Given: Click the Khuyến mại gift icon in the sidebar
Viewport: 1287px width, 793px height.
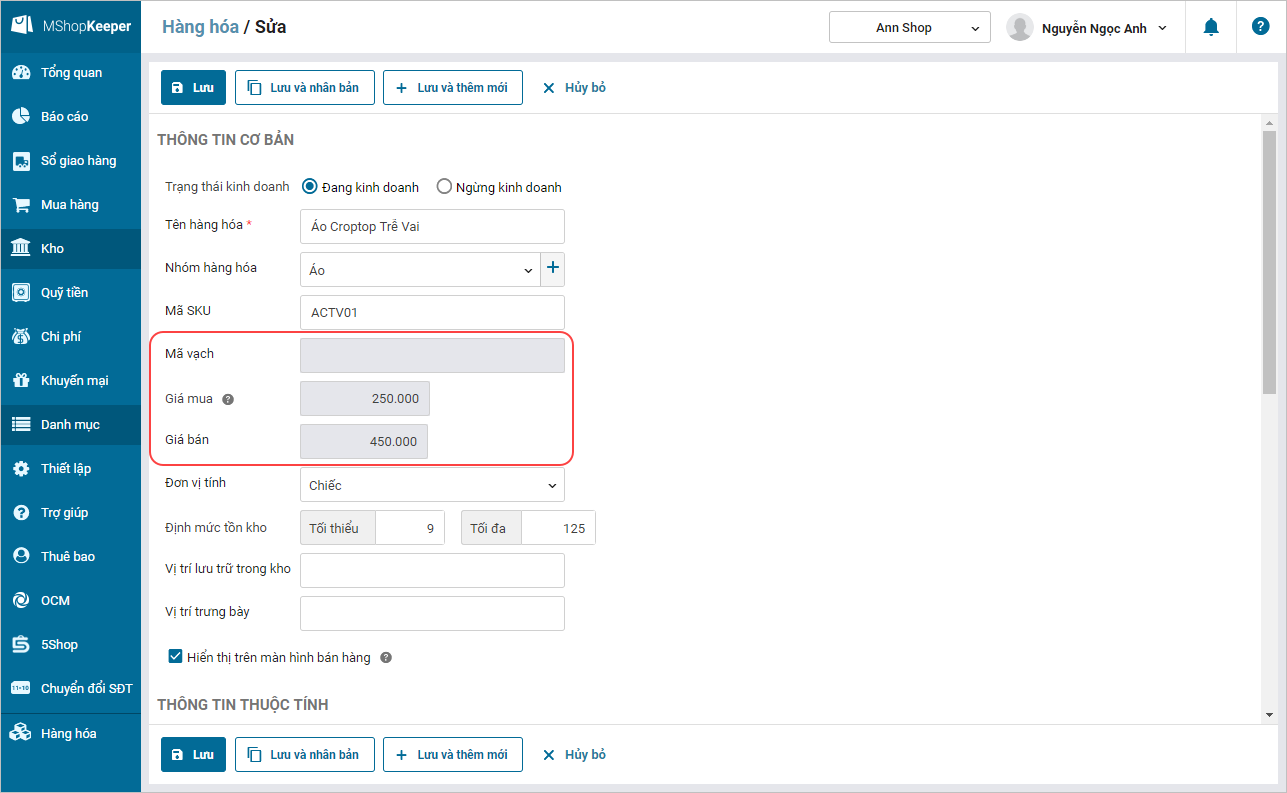Looking at the screenshot, I should coord(21,381).
